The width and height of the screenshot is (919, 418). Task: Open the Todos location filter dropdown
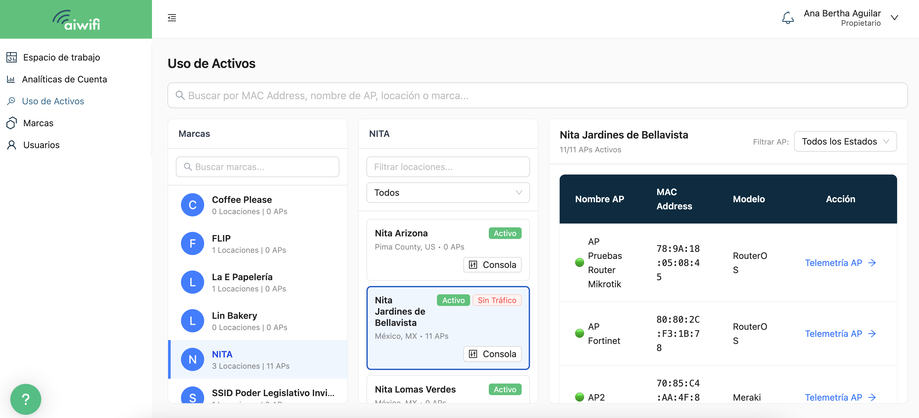[x=448, y=192]
